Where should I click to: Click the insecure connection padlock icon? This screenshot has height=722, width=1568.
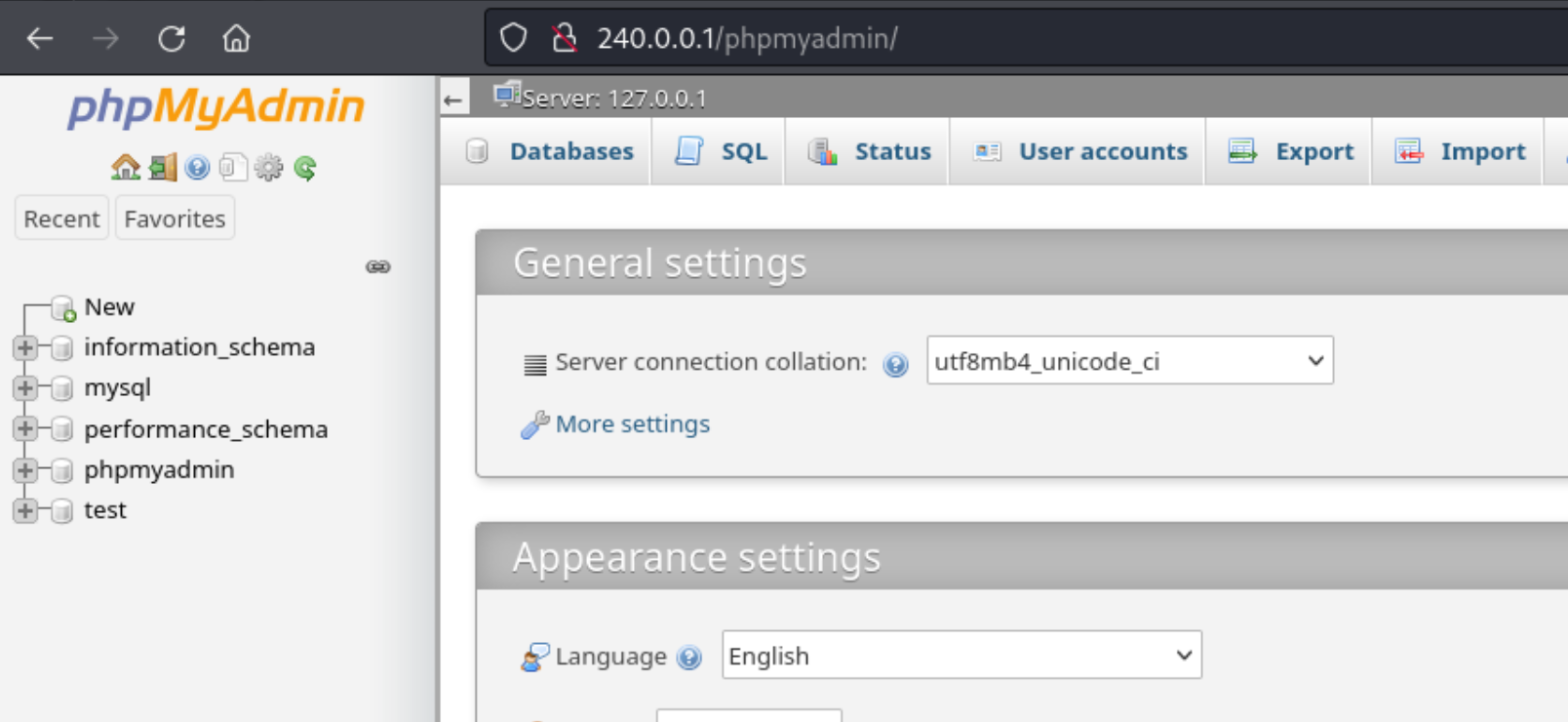564,38
